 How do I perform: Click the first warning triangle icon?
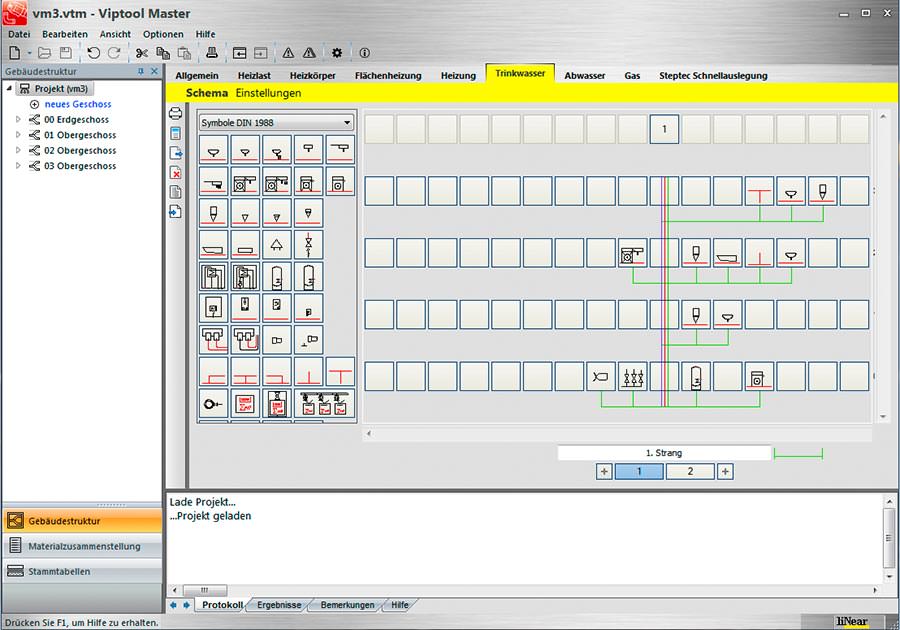288,53
